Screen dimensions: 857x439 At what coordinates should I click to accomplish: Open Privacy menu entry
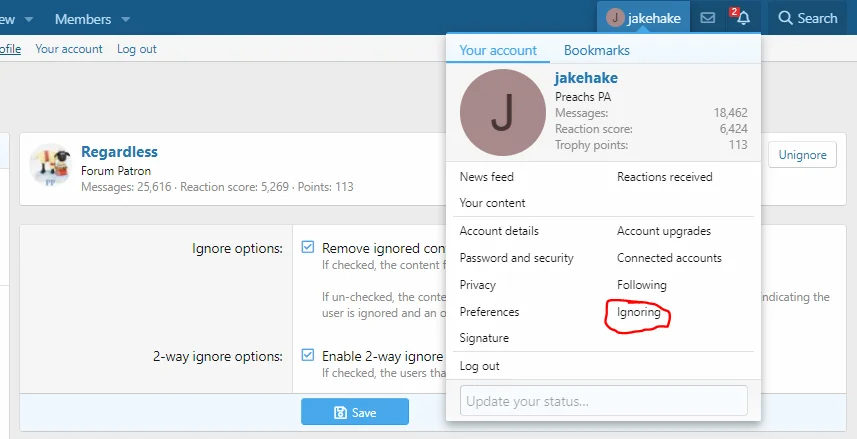(478, 285)
